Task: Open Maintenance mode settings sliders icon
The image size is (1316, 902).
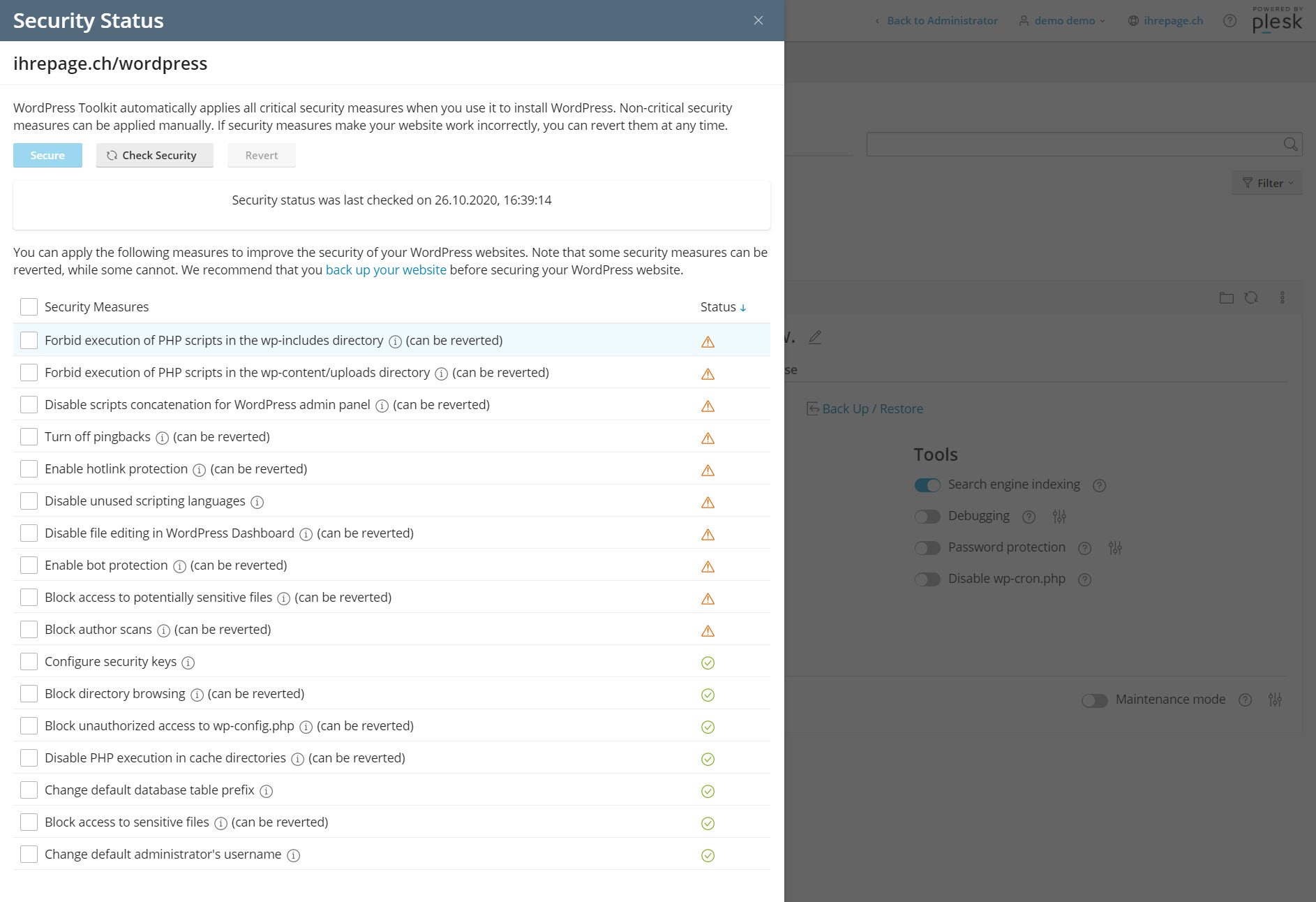Action: pyautogui.click(x=1276, y=699)
